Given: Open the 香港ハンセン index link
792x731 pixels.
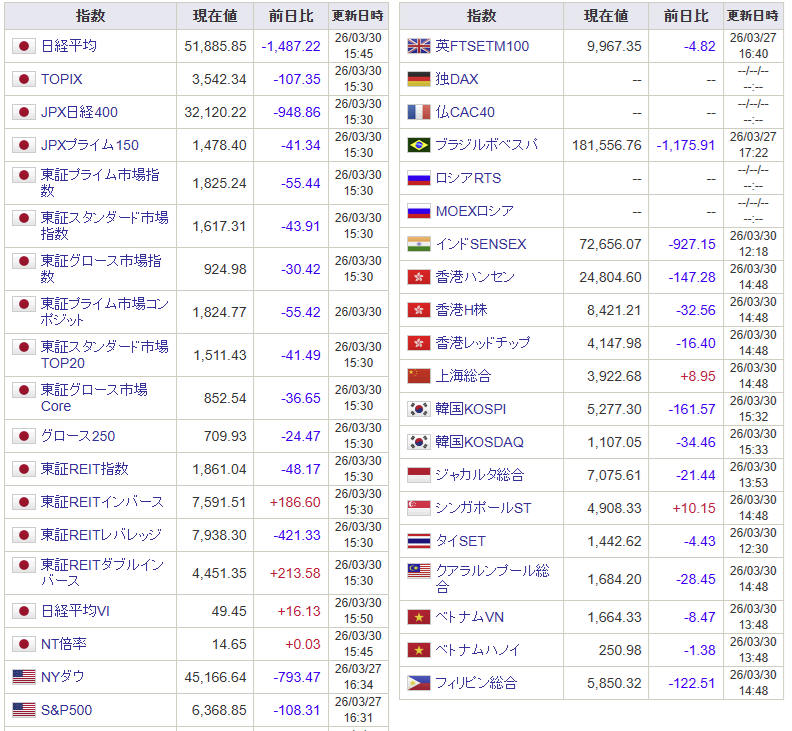Looking at the screenshot, I should pos(475,277).
